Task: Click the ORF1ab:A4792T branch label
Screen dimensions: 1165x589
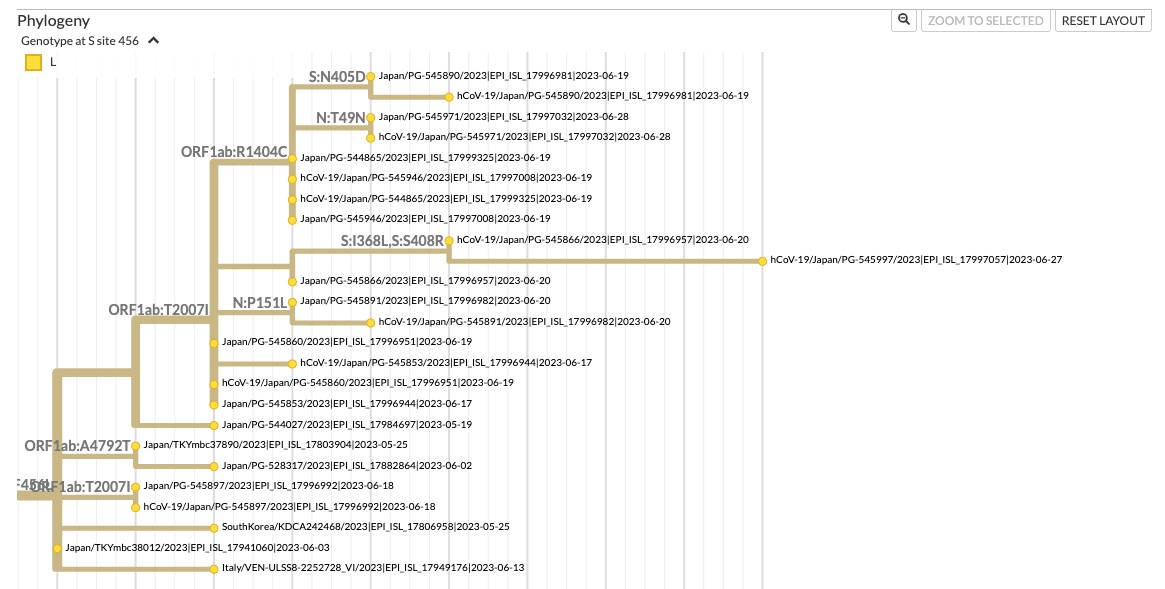Action: tap(78, 445)
